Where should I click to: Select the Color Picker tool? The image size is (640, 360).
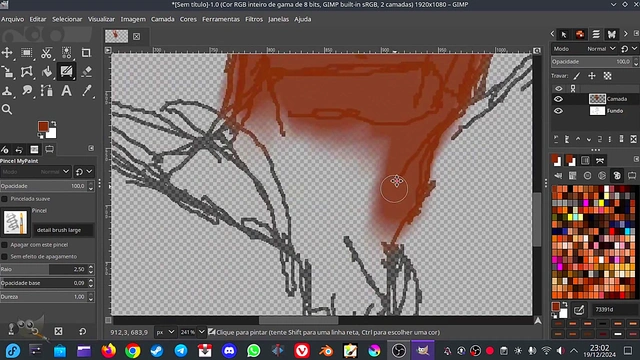86,91
